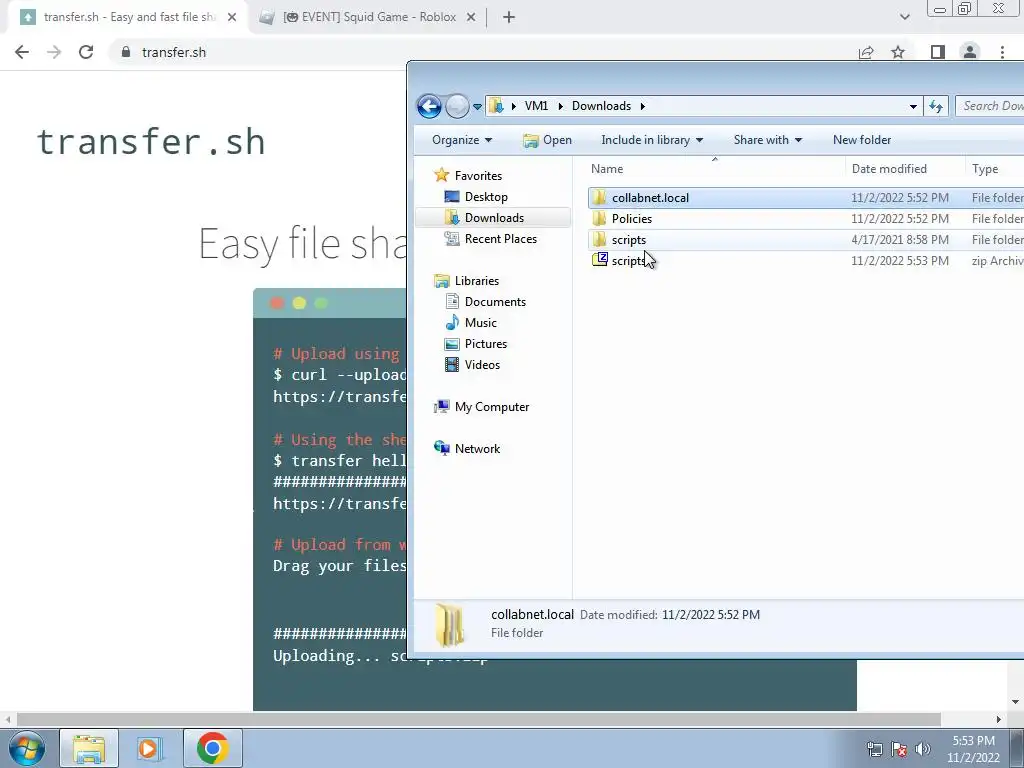Open Chrome tab search chevron
This screenshot has height=768, width=1024.
tap(904, 17)
